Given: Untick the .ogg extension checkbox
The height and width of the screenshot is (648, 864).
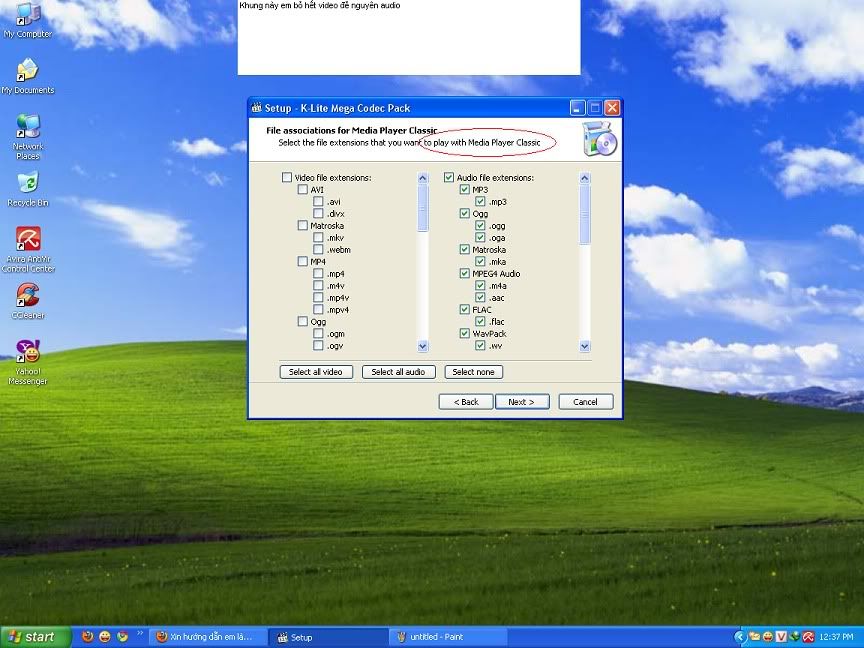Looking at the screenshot, I should 480,225.
